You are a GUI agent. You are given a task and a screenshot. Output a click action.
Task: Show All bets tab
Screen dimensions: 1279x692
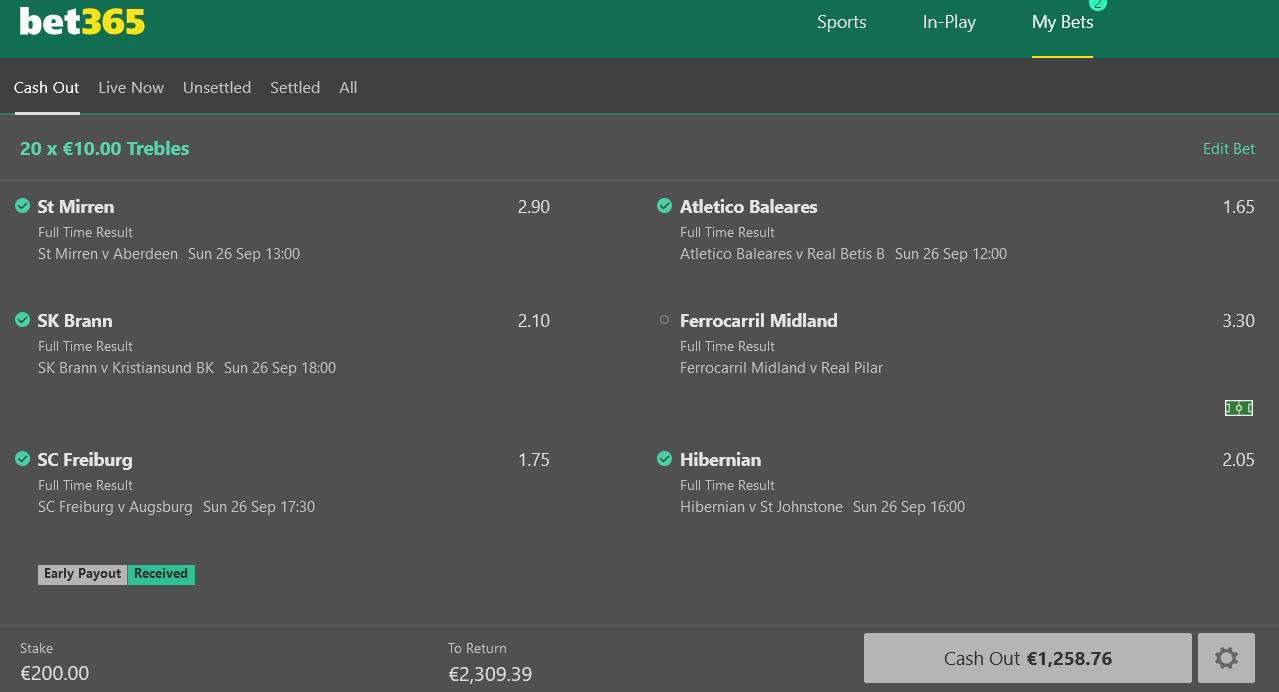(348, 88)
